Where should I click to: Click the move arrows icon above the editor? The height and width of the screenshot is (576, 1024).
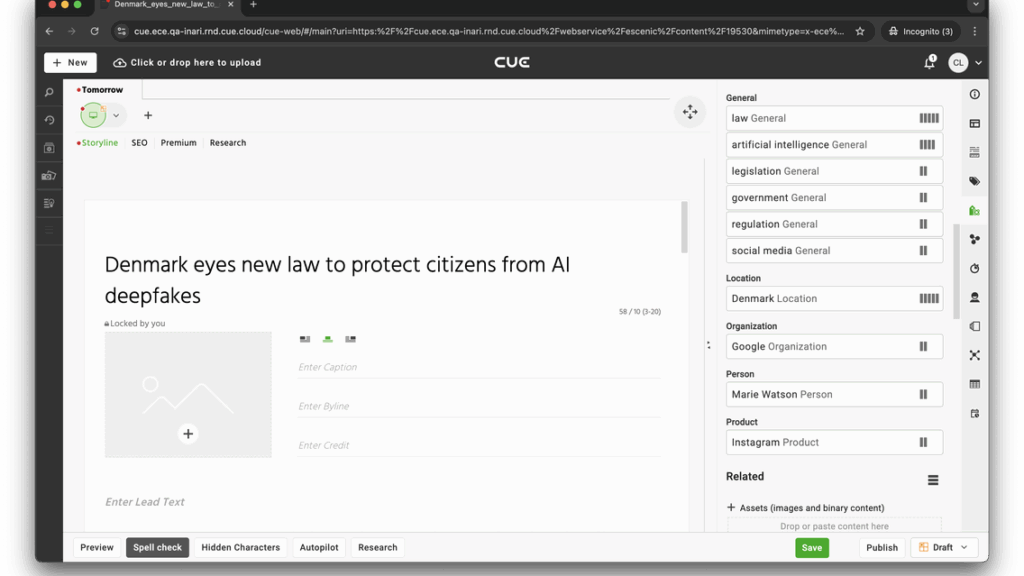pos(690,112)
